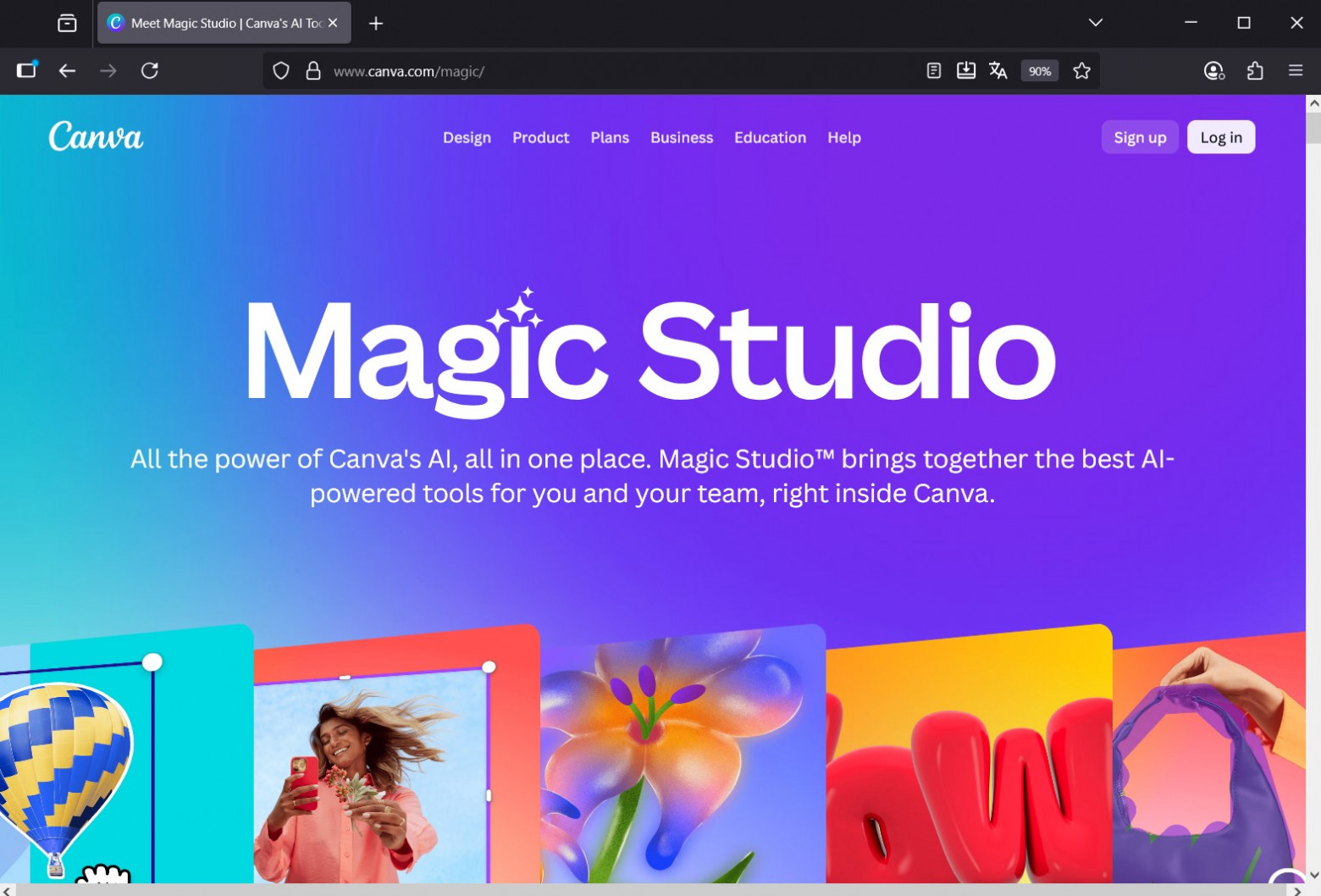Click the Sign up button
This screenshot has height=896, width=1321.
pos(1140,136)
